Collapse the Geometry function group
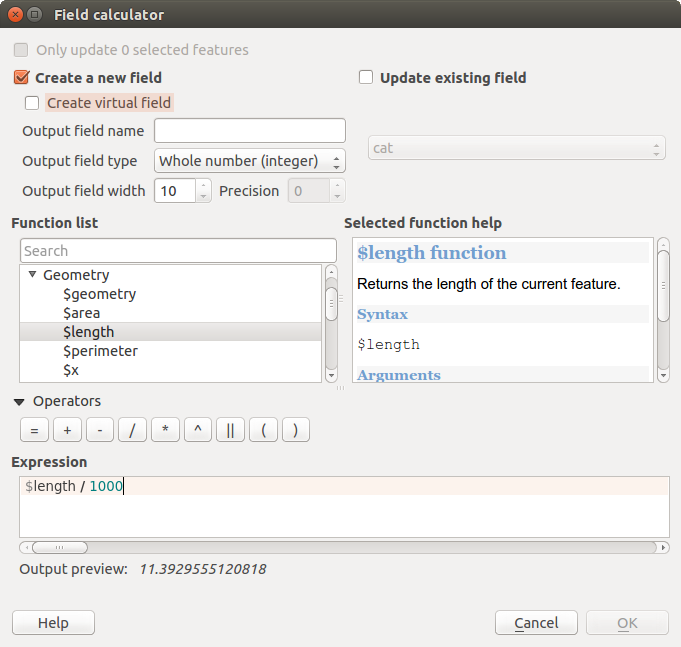 click(32, 275)
